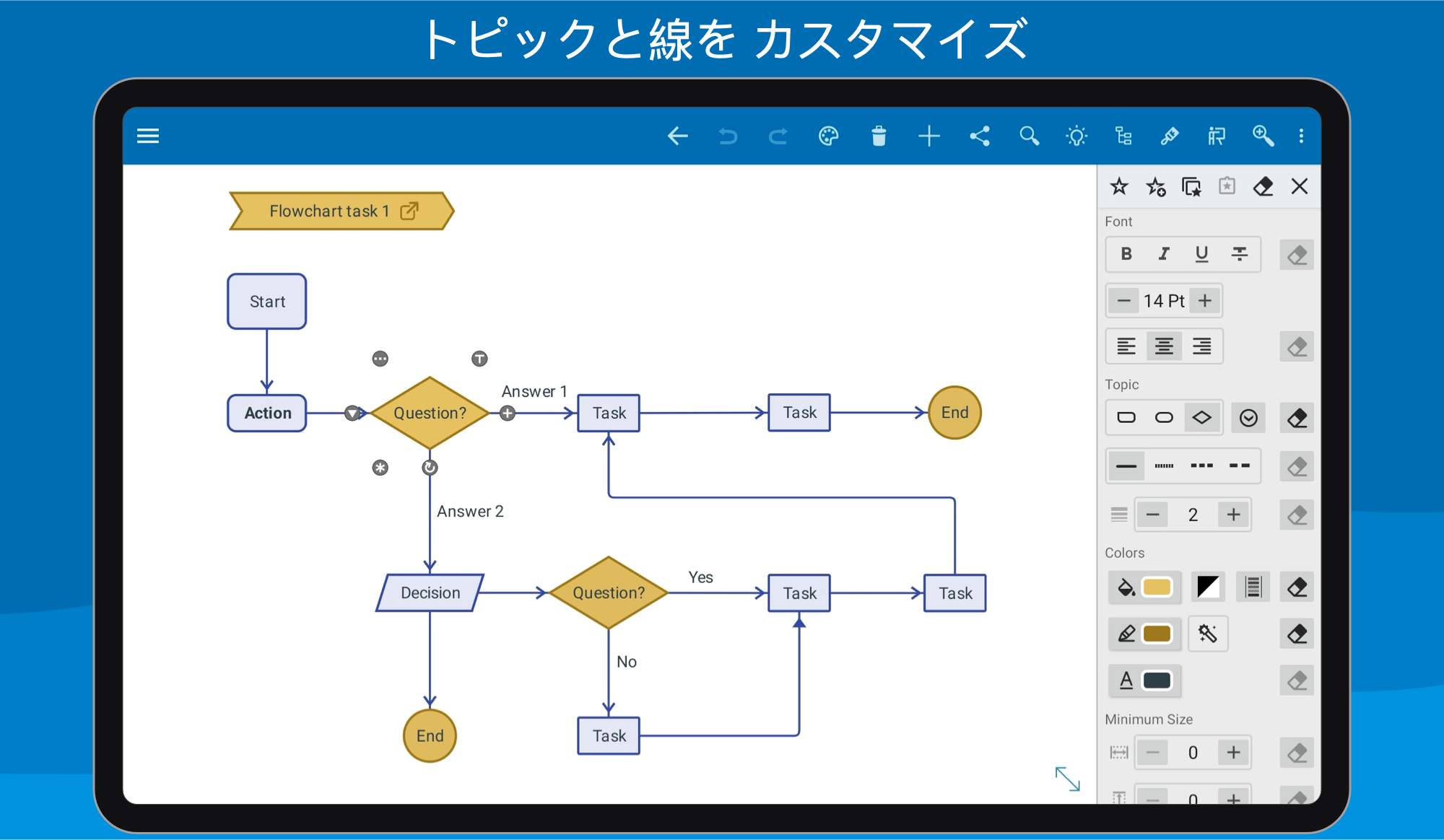Open search with the magnifier icon
Viewport: 1444px width, 840px height.
click(x=1029, y=136)
